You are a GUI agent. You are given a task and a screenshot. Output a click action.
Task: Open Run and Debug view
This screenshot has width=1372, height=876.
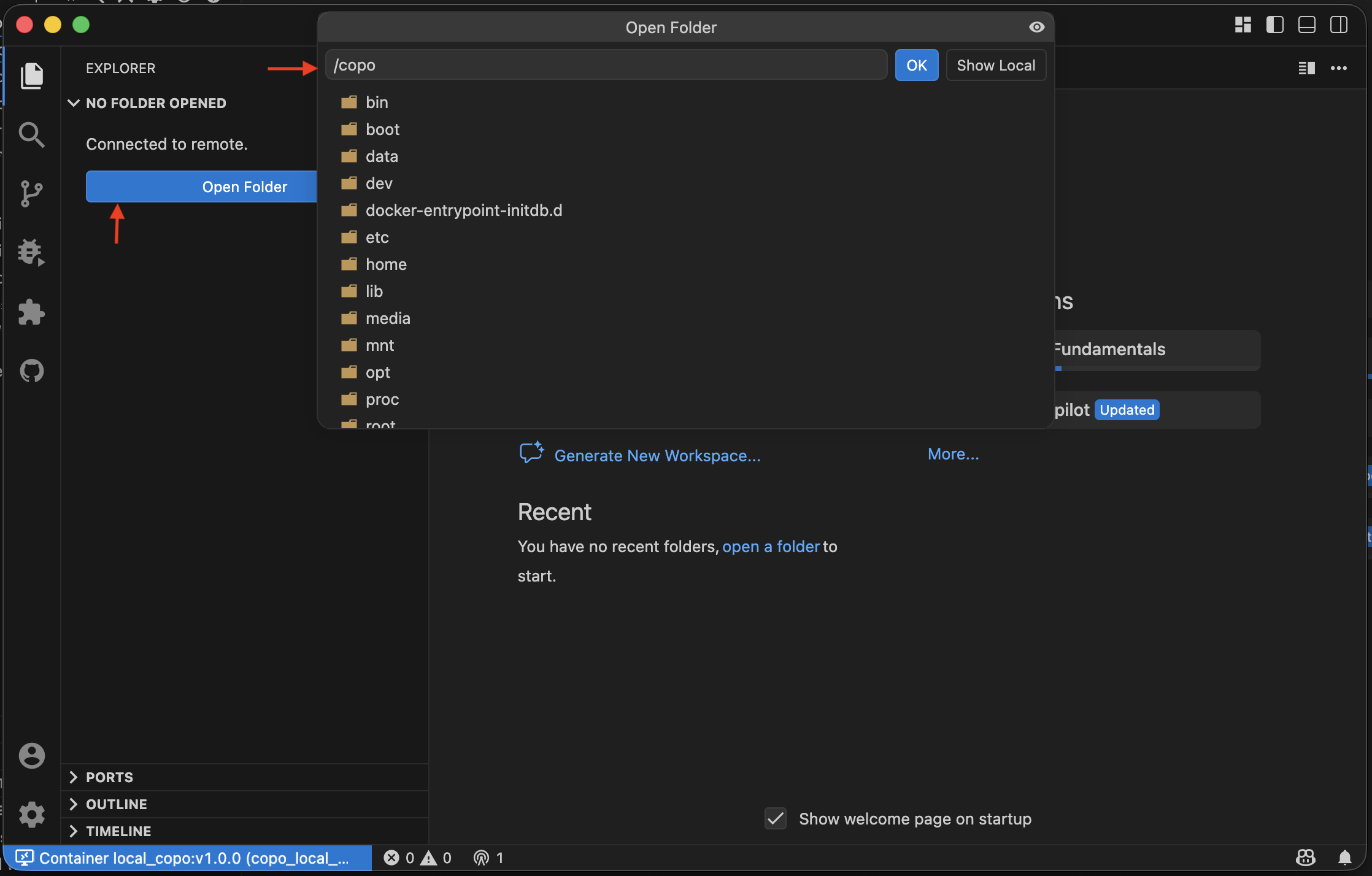point(31,252)
